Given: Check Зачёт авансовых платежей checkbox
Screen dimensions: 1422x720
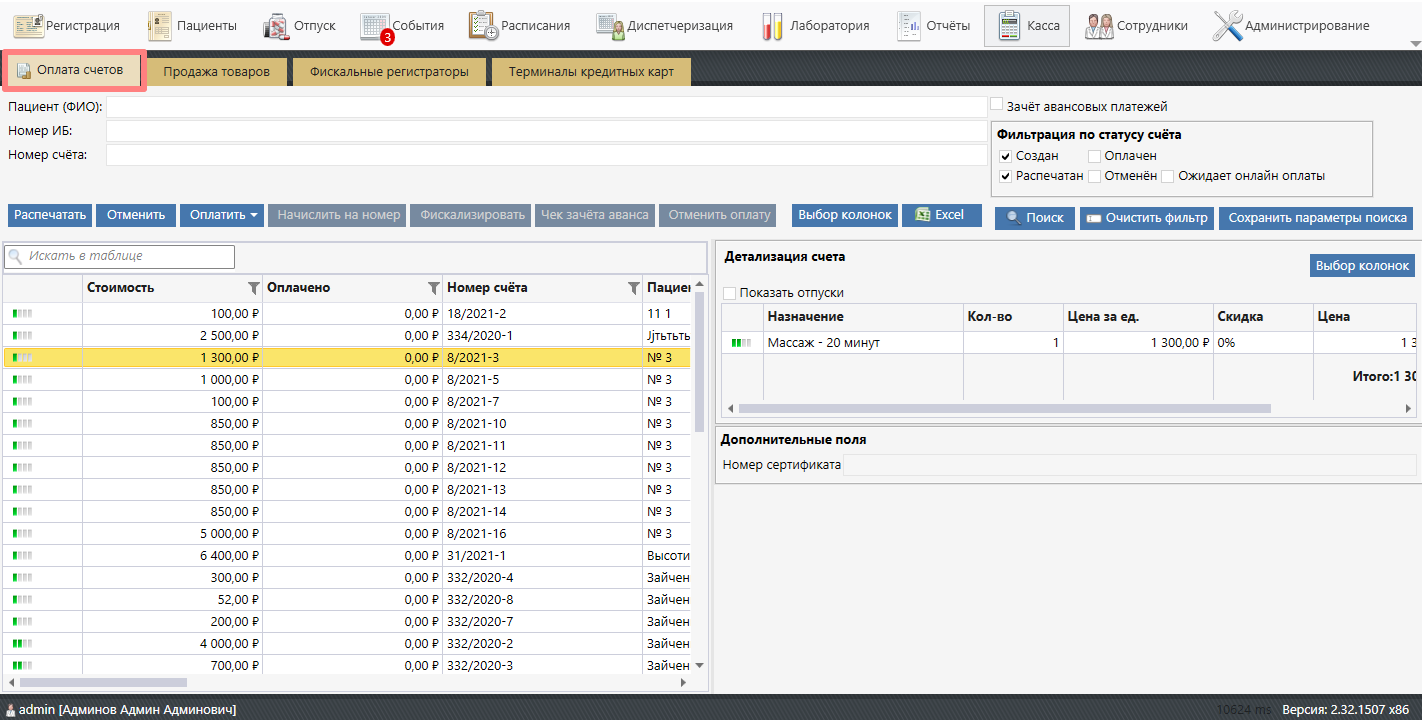Looking at the screenshot, I should tap(996, 105).
